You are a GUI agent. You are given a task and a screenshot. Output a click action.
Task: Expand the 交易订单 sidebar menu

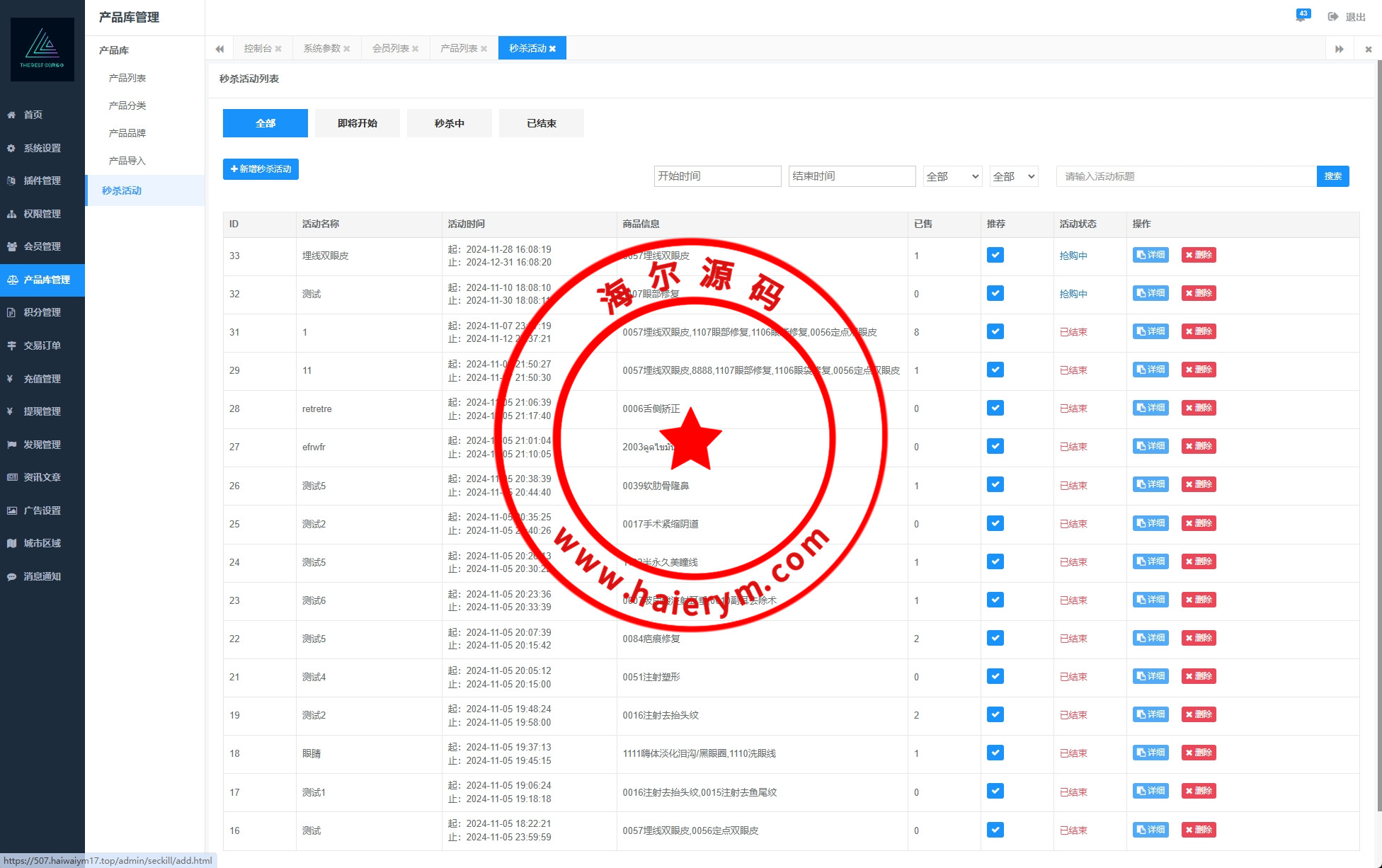click(x=42, y=346)
